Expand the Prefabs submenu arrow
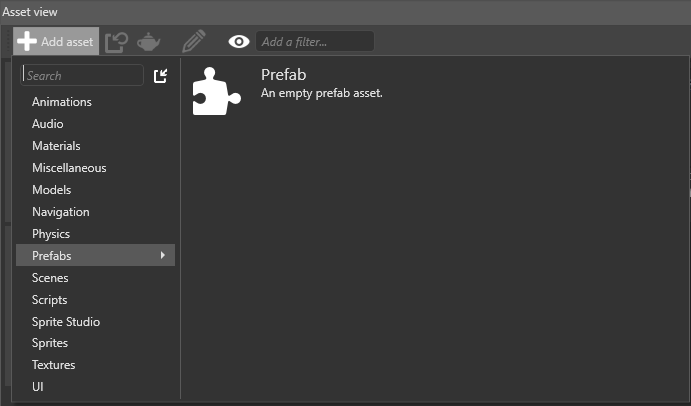This screenshot has height=406, width=691. click(x=163, y=256)
